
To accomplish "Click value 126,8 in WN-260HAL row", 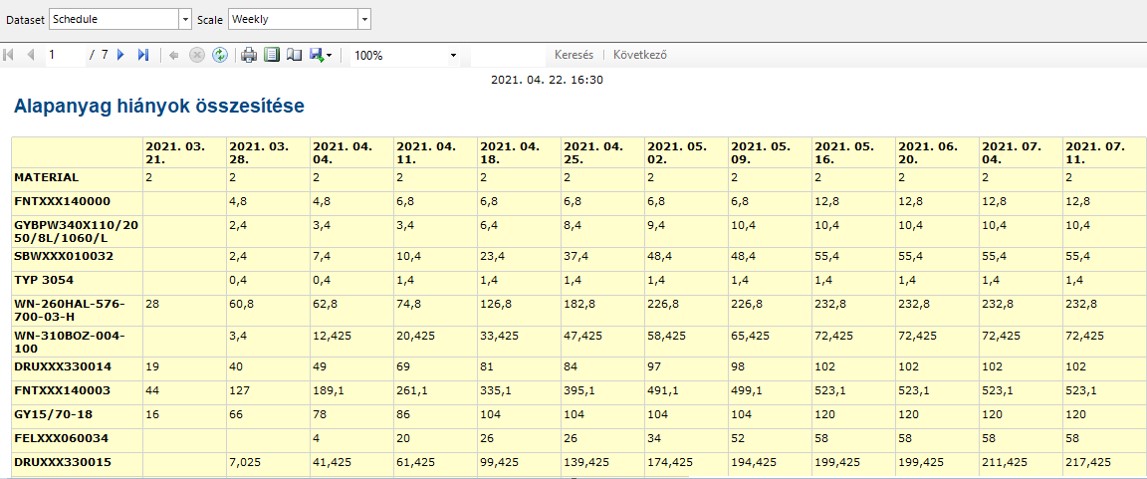I will [x=496, y=304].
